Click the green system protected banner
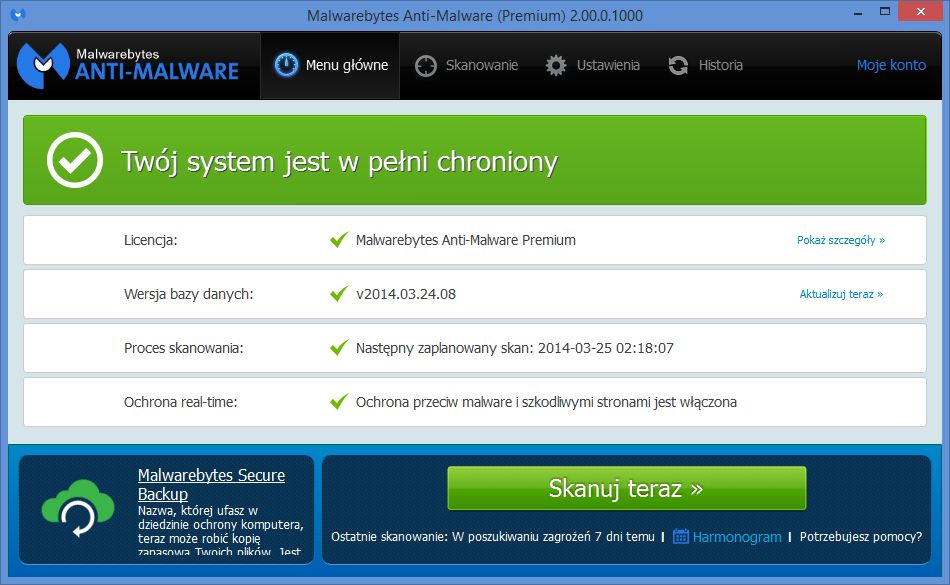 474,160
